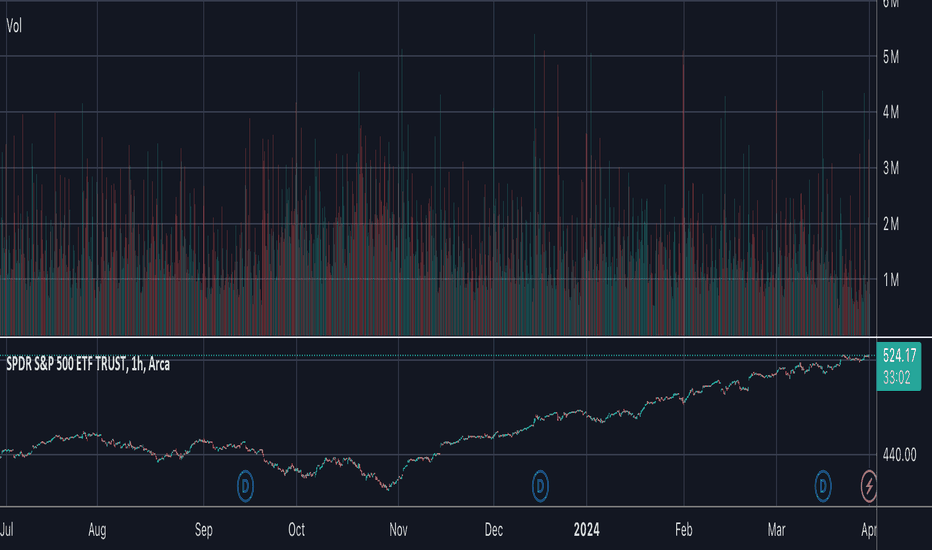Click the 2M volume scale label
932x550 pixels.
pos(890,224)
